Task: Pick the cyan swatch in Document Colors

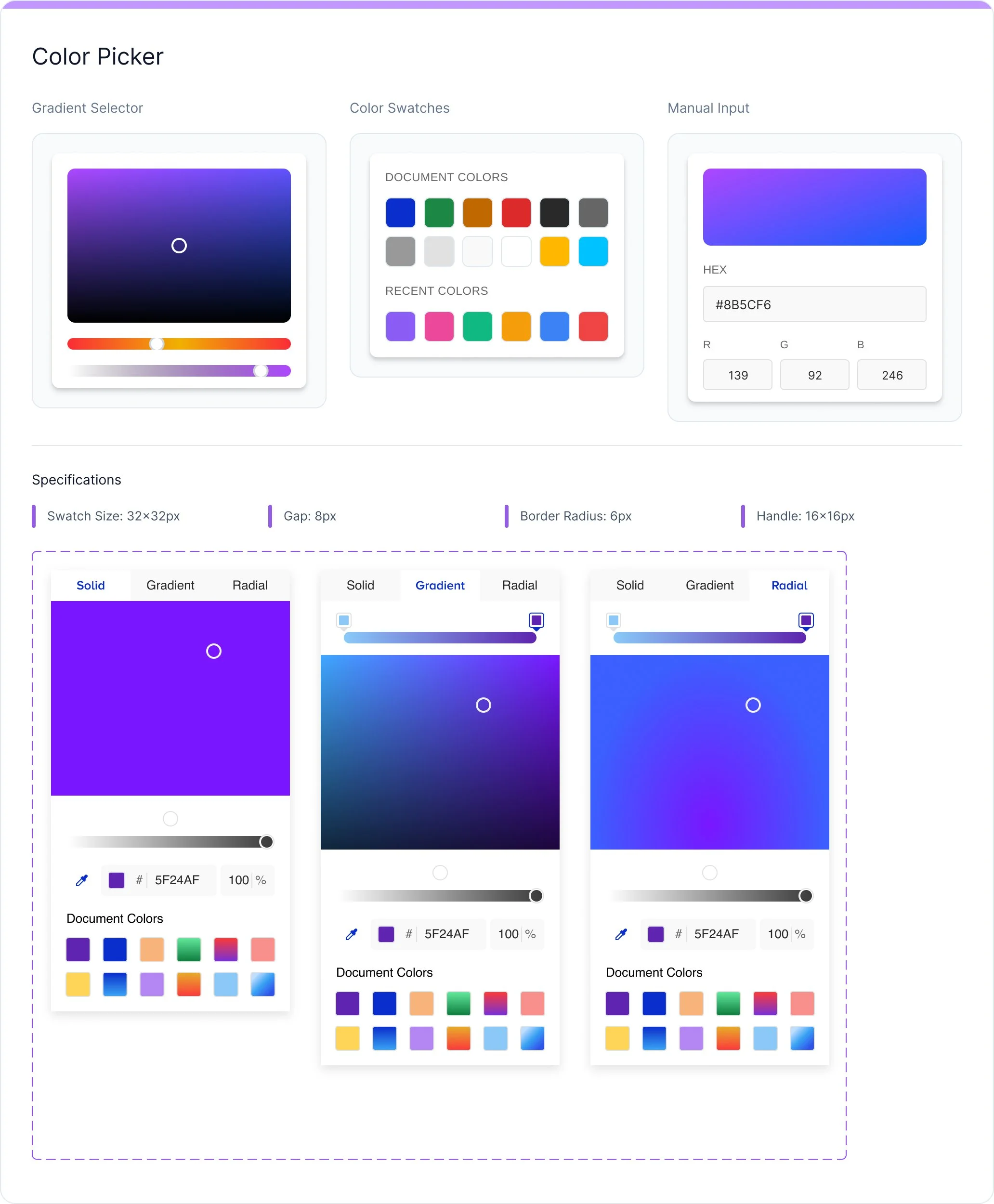Action: [593, 251]
